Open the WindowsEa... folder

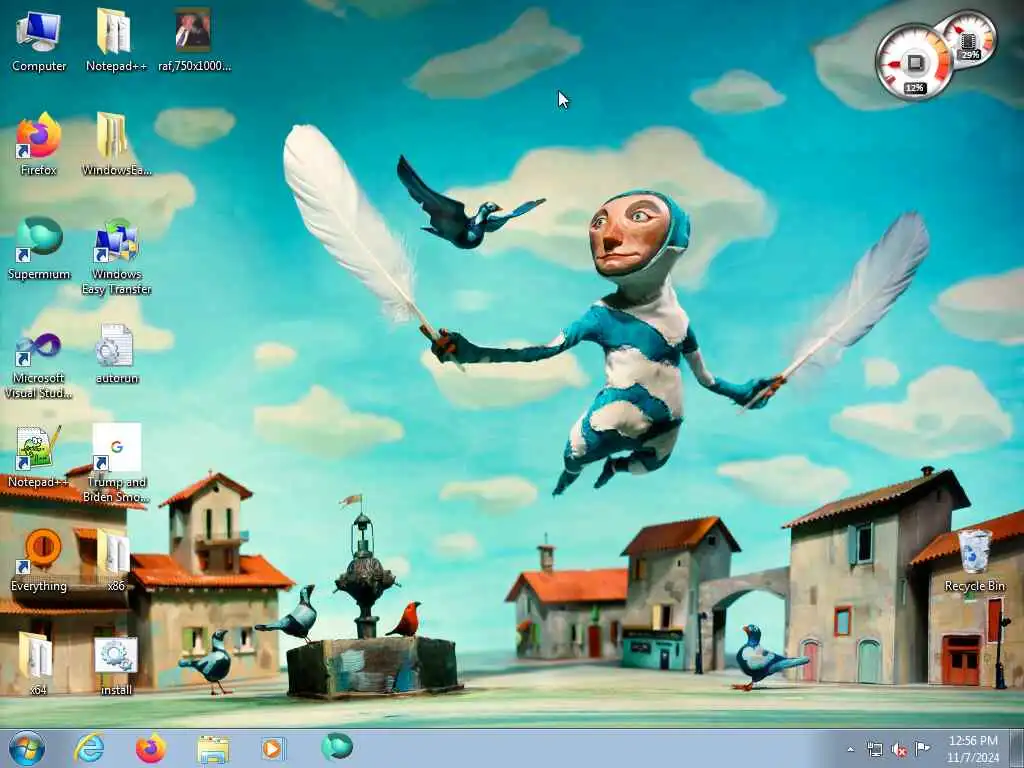116,144
